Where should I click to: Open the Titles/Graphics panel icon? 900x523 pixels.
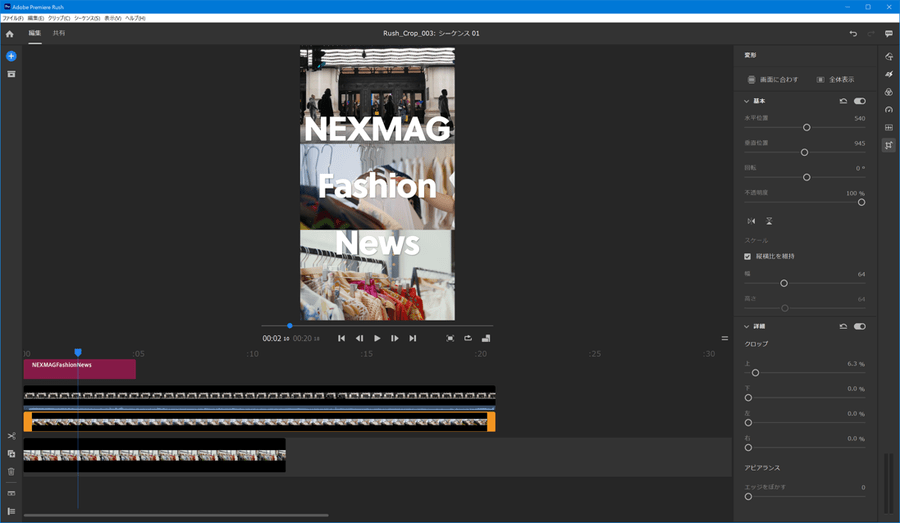pos(889,56)
